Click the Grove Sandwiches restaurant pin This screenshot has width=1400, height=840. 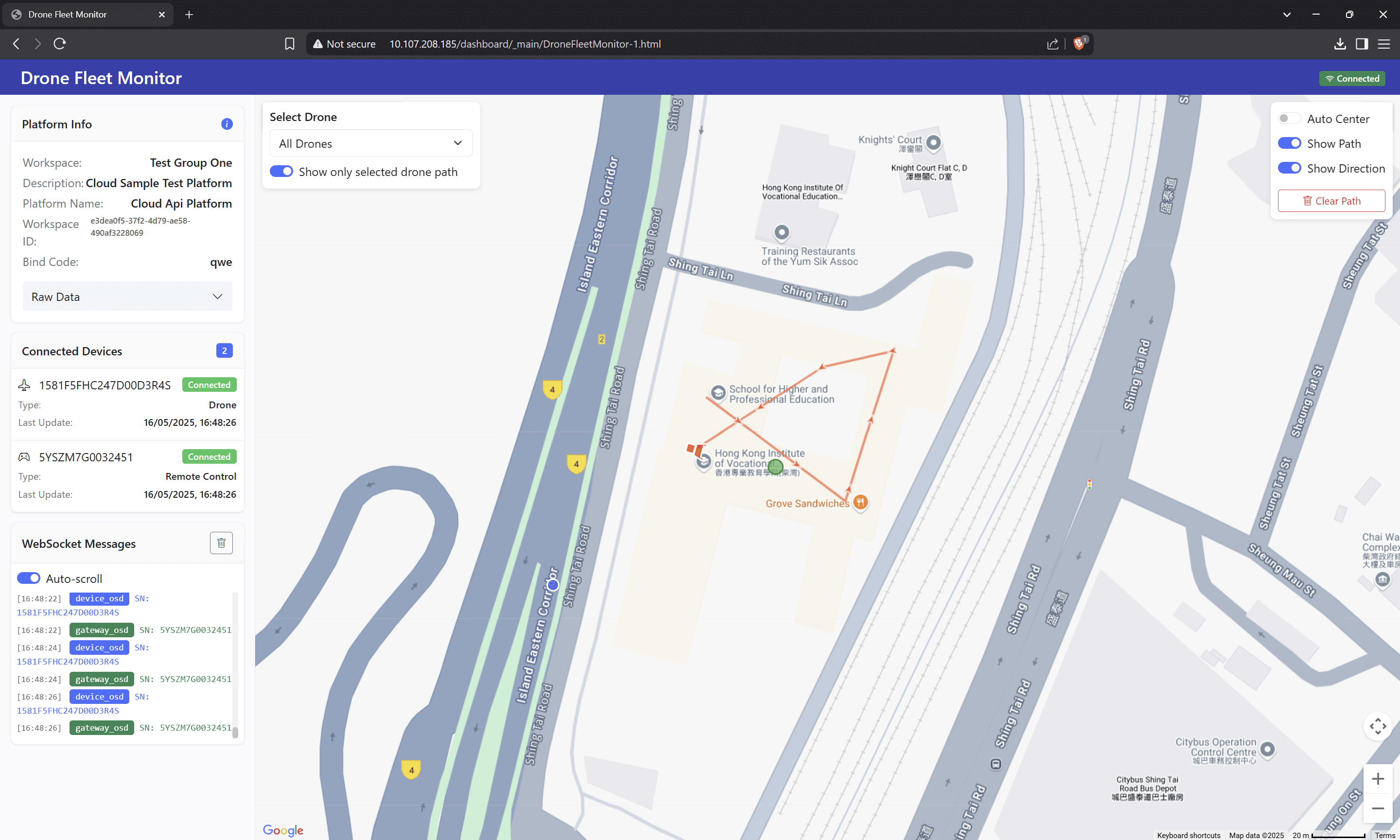click(860, 502)
